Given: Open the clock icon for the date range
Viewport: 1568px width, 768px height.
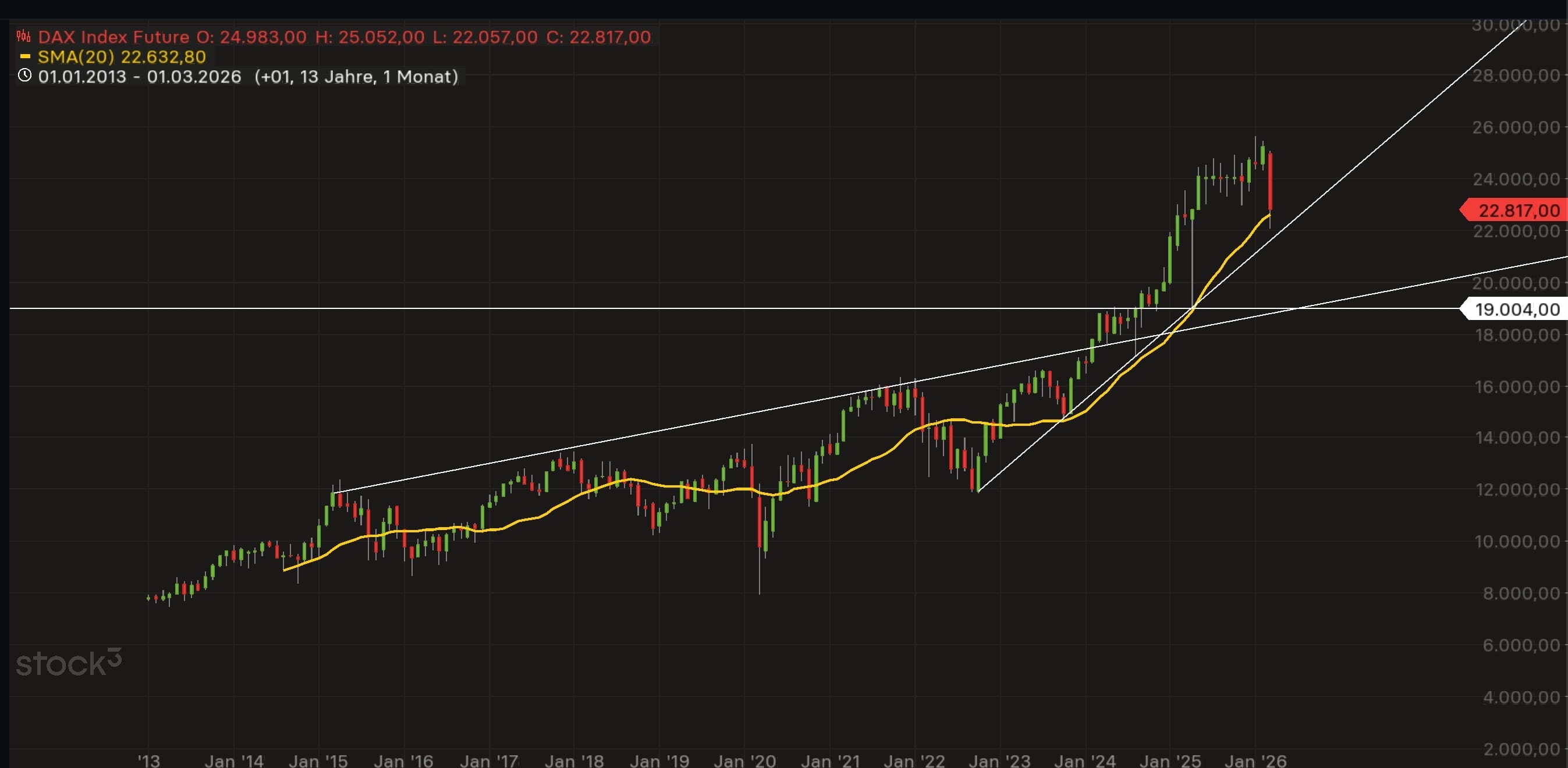Looking at the screenshot, I should (24, 77).
